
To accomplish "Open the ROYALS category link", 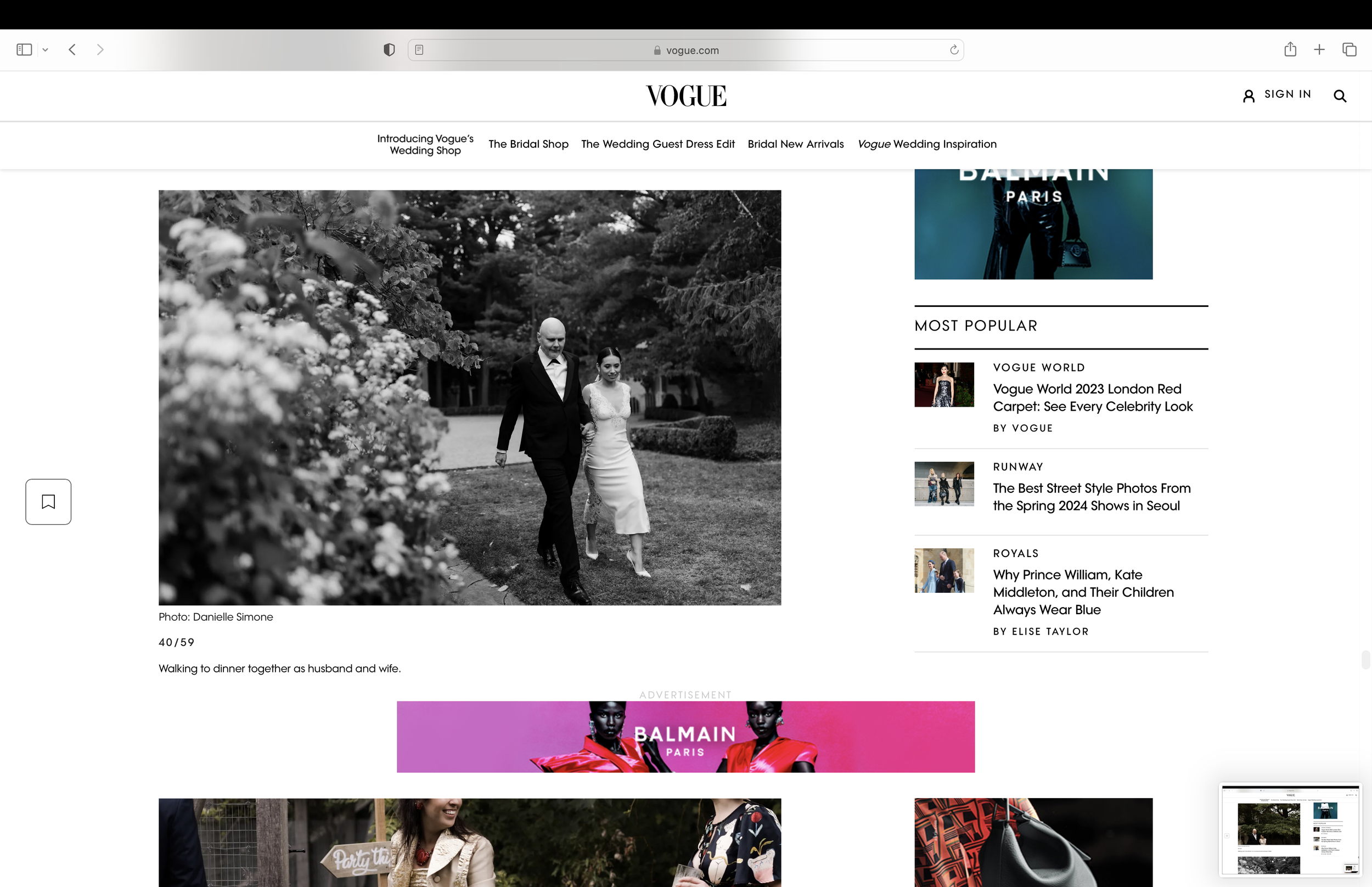I will (1016, 553).
